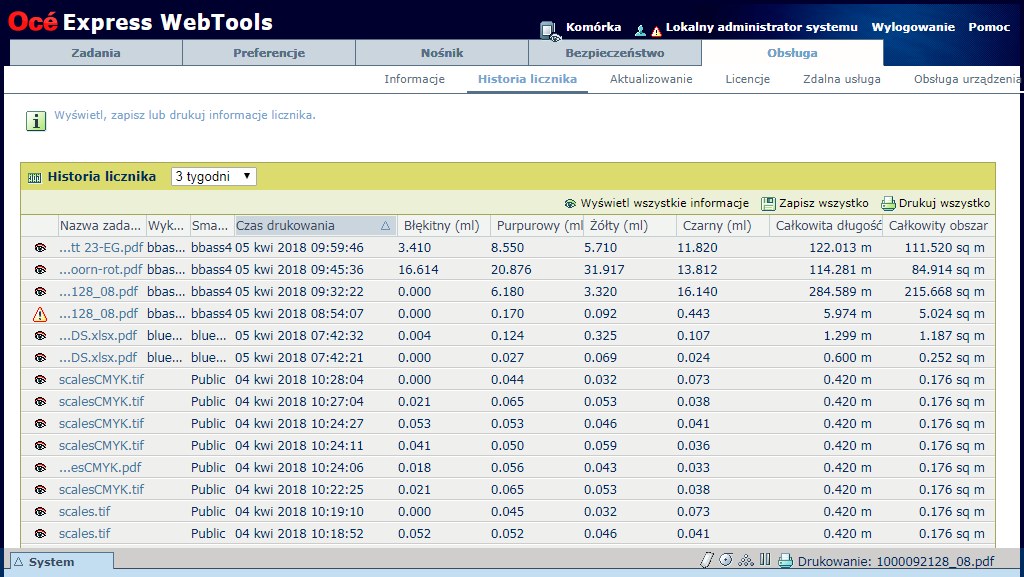Click the Komórka link in the header

(594, 27)
